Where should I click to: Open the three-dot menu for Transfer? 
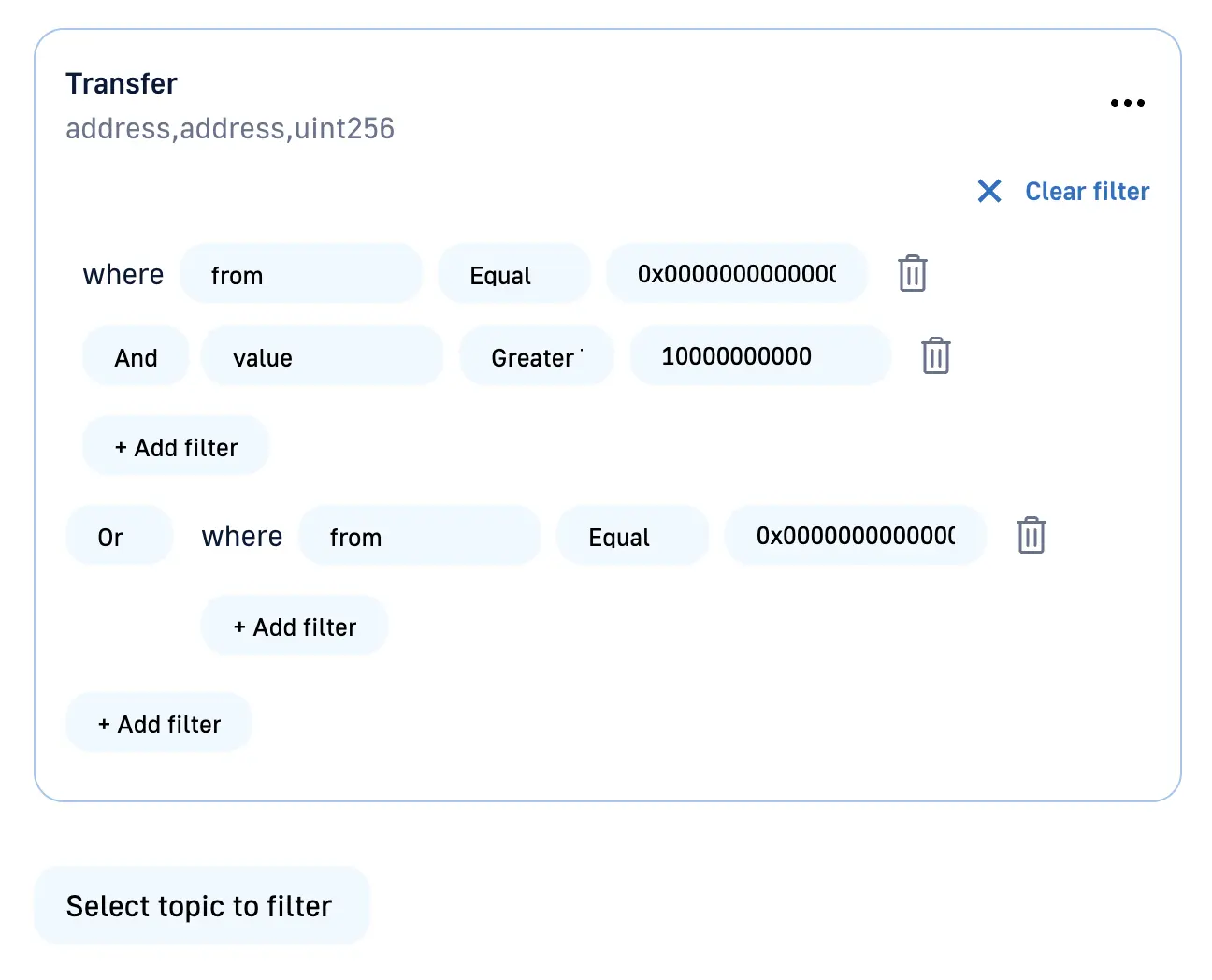1127,103
